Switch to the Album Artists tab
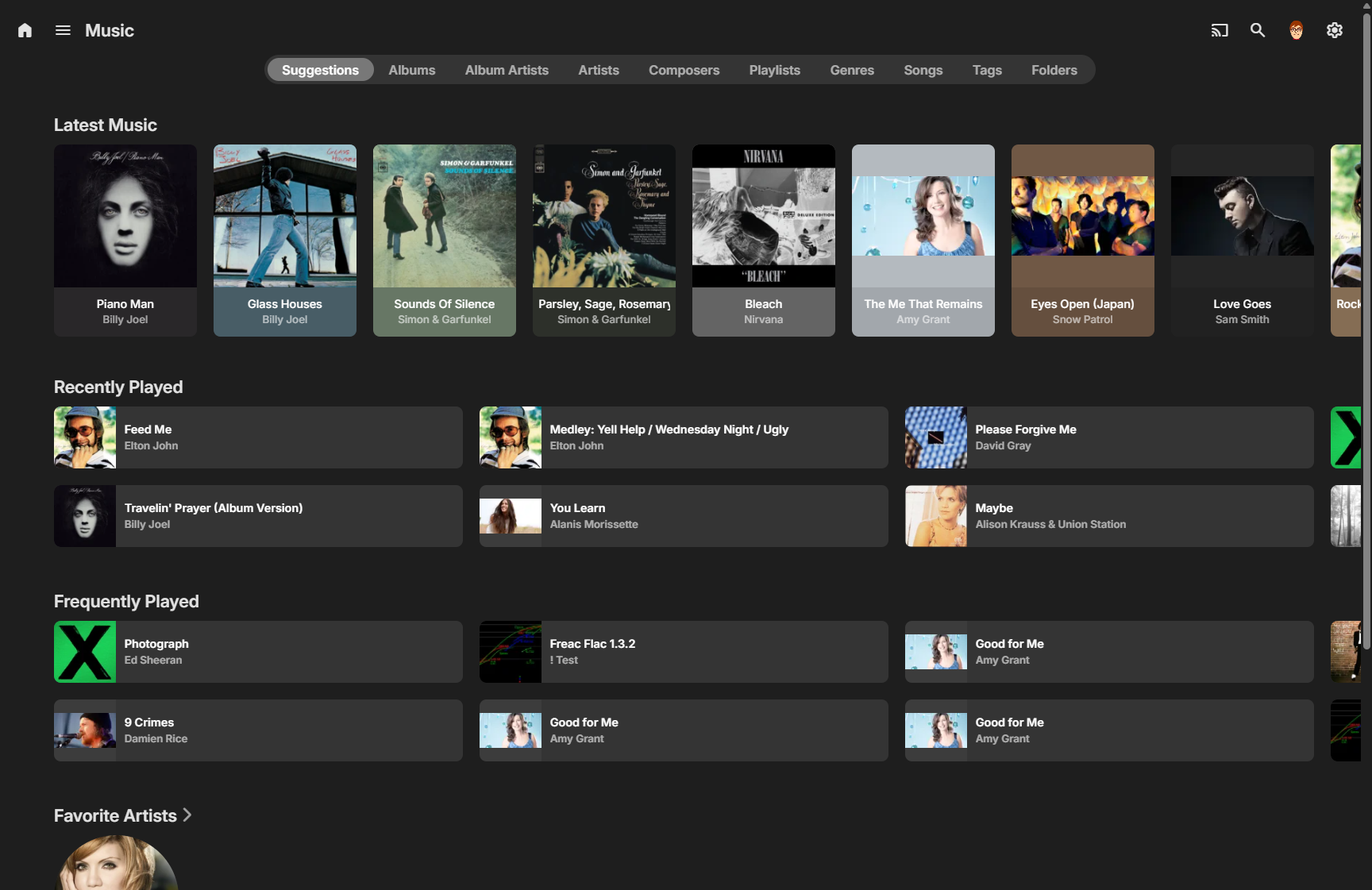Screen dimensions: 1372x890 click(x=507, y=70)
